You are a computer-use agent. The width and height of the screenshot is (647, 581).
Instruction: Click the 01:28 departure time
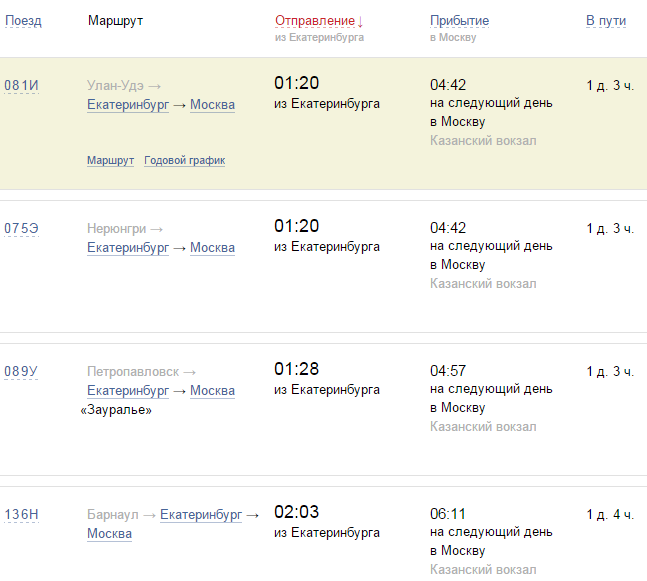pyautogui.click(x=296, y=369)
